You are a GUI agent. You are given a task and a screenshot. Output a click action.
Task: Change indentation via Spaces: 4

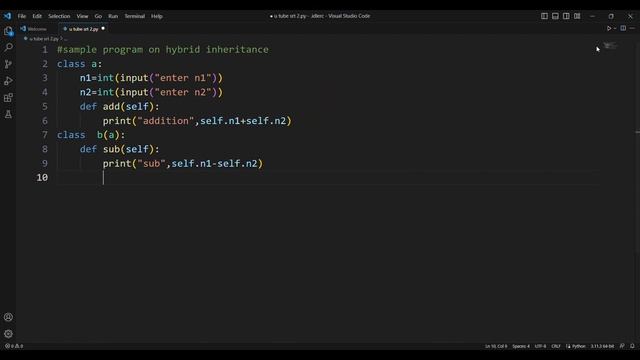click(x=521, y=346)
